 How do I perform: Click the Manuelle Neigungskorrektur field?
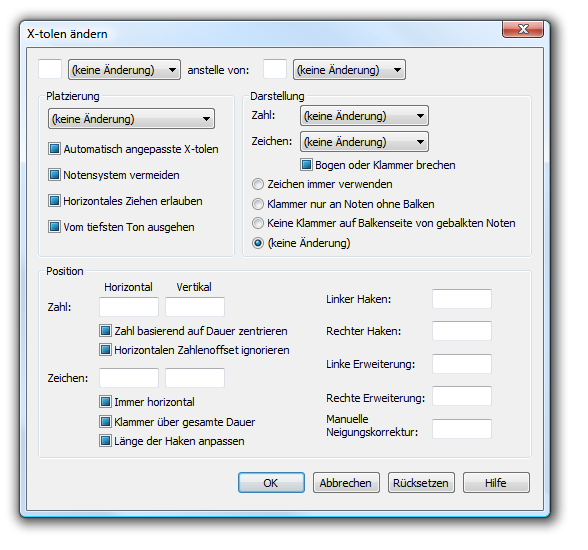pos(462,429)
